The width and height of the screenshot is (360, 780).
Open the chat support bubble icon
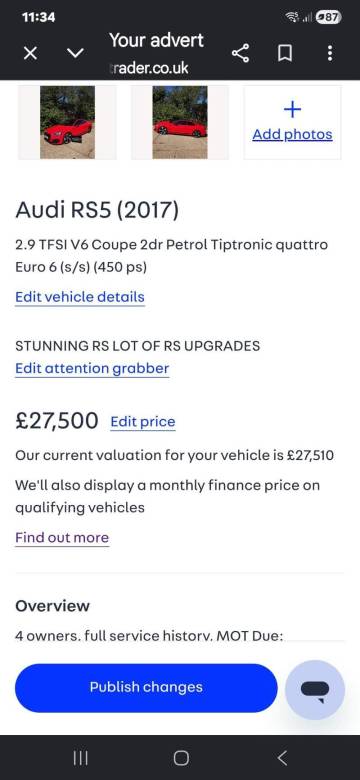[x=315, y=689]
